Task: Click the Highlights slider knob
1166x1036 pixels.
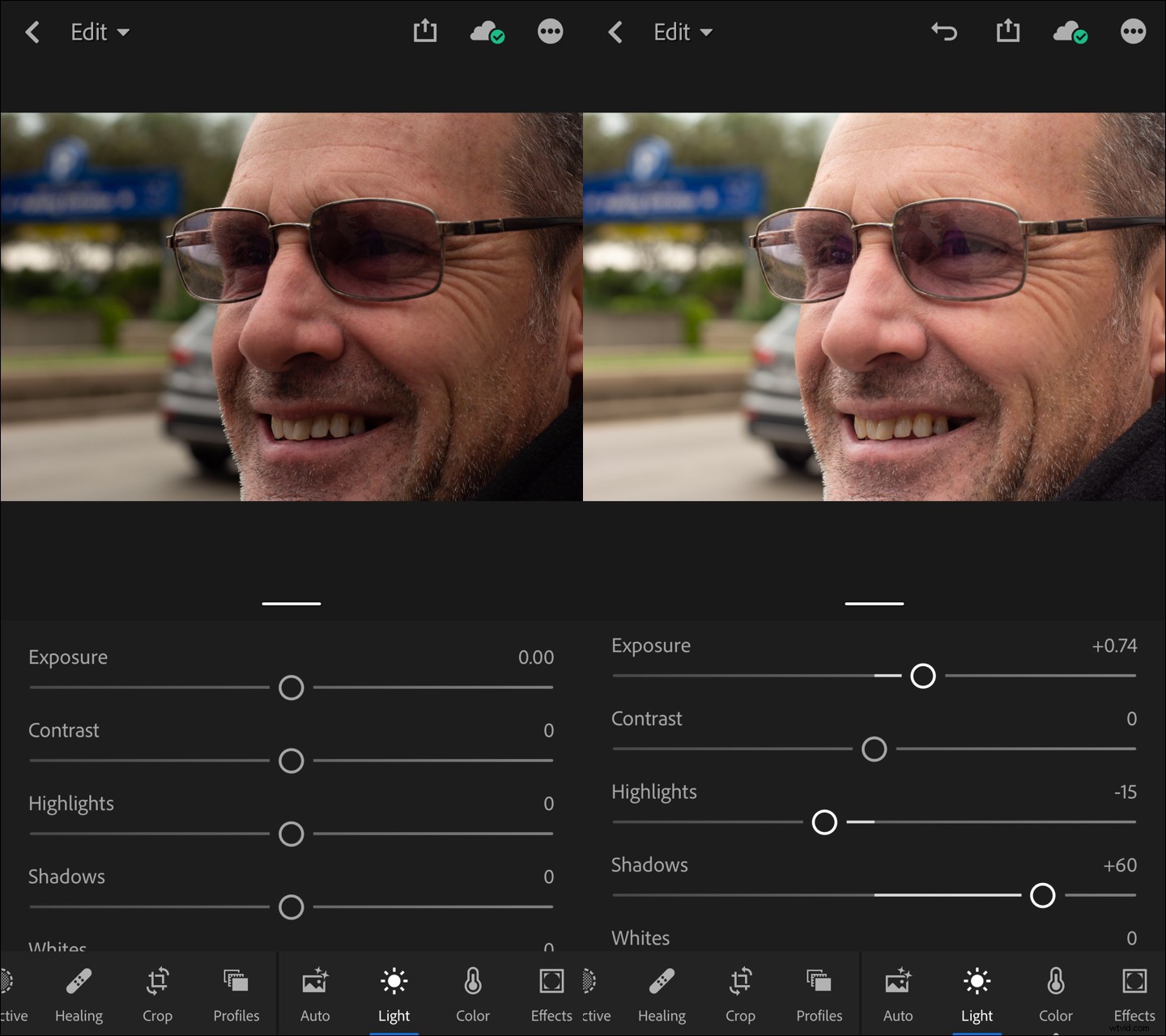Action: click(x=824, y=822)
